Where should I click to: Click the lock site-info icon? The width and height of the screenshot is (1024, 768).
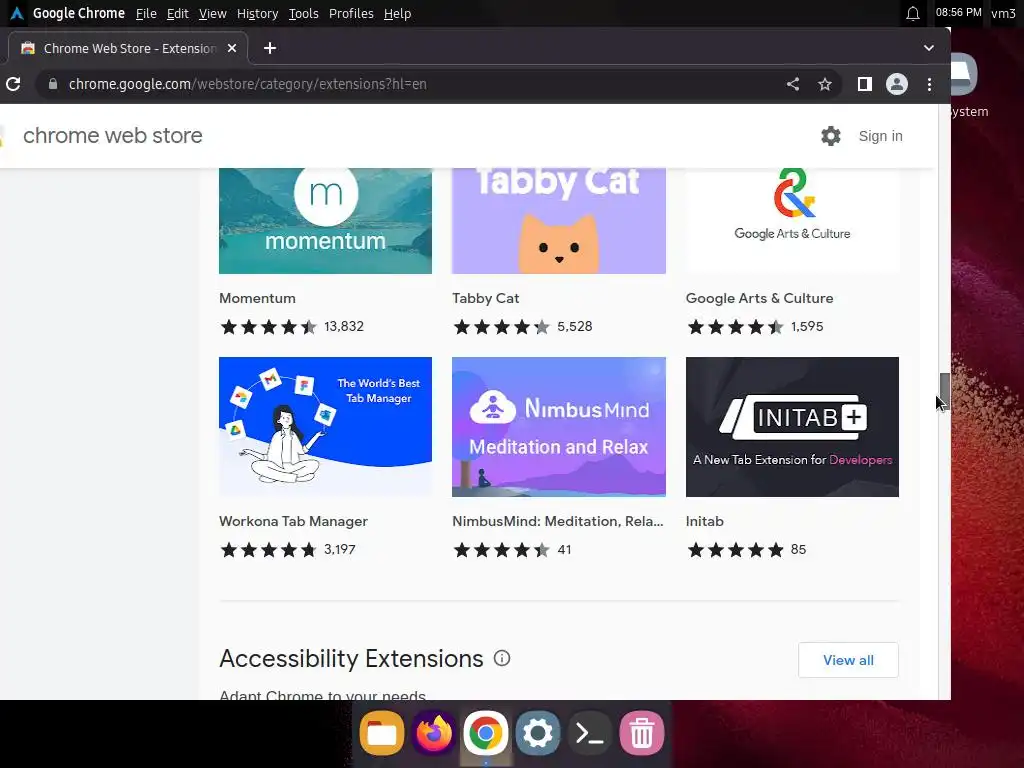click(53, 84)
